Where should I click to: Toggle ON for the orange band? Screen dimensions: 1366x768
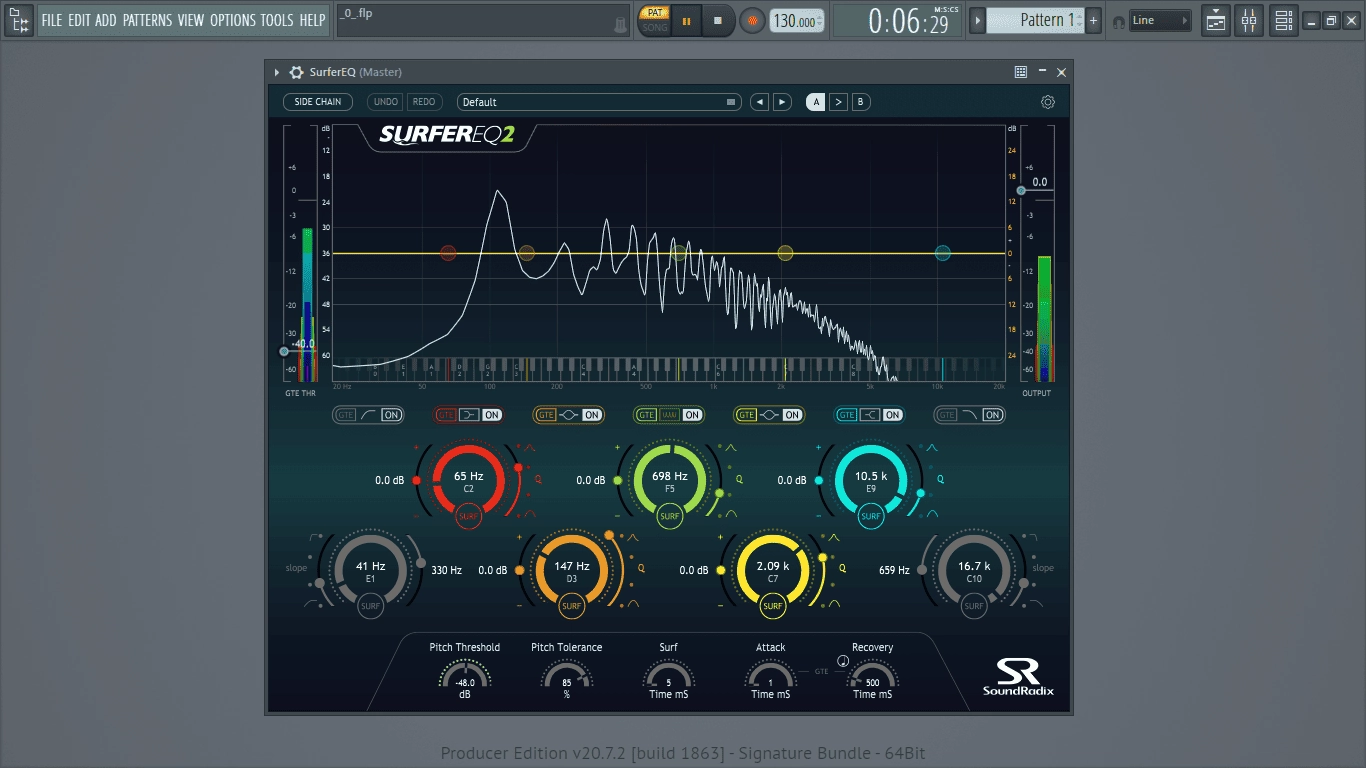(592, 415)
